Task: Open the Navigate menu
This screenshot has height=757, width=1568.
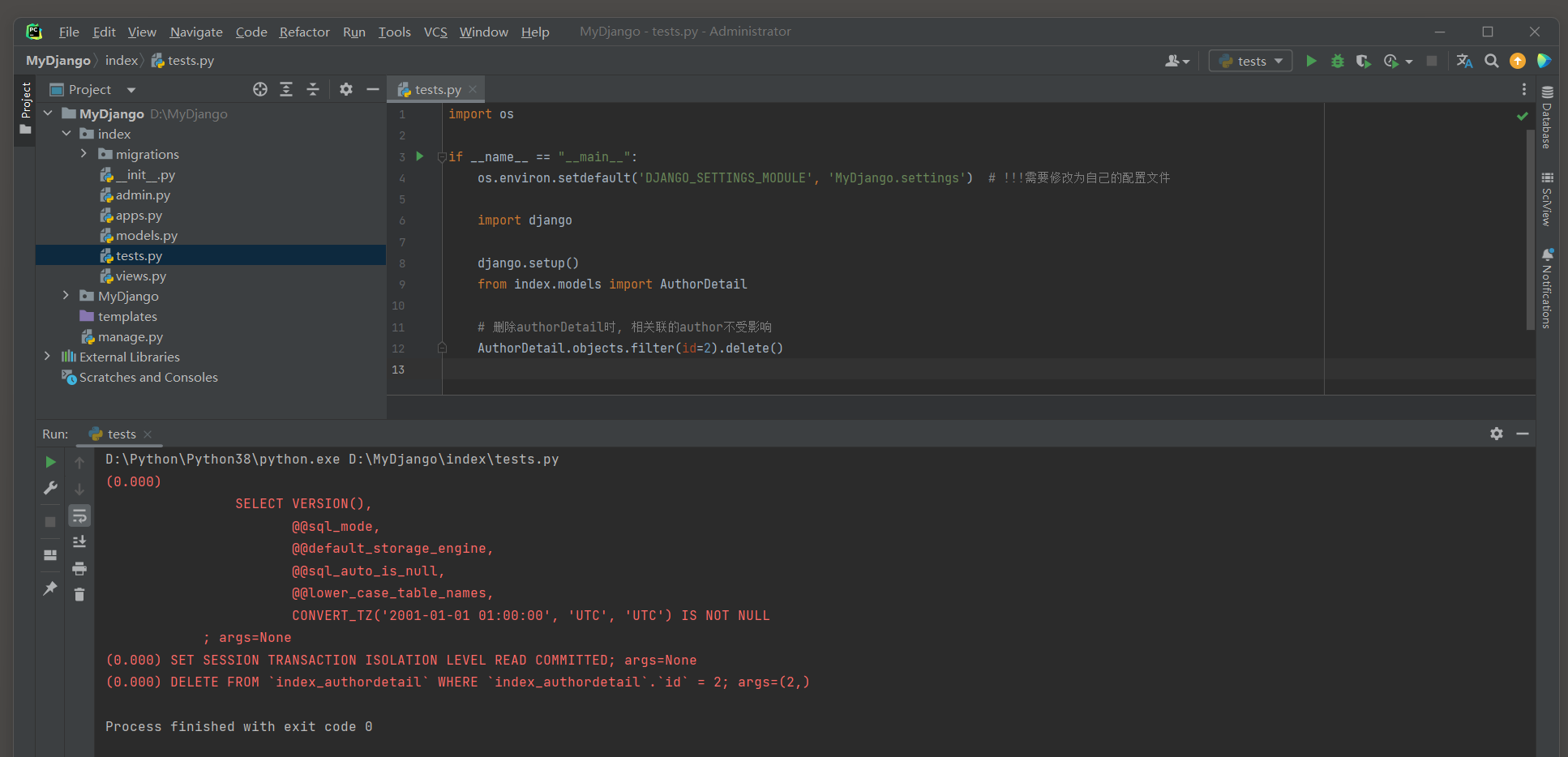Action: tap(196, 32)
